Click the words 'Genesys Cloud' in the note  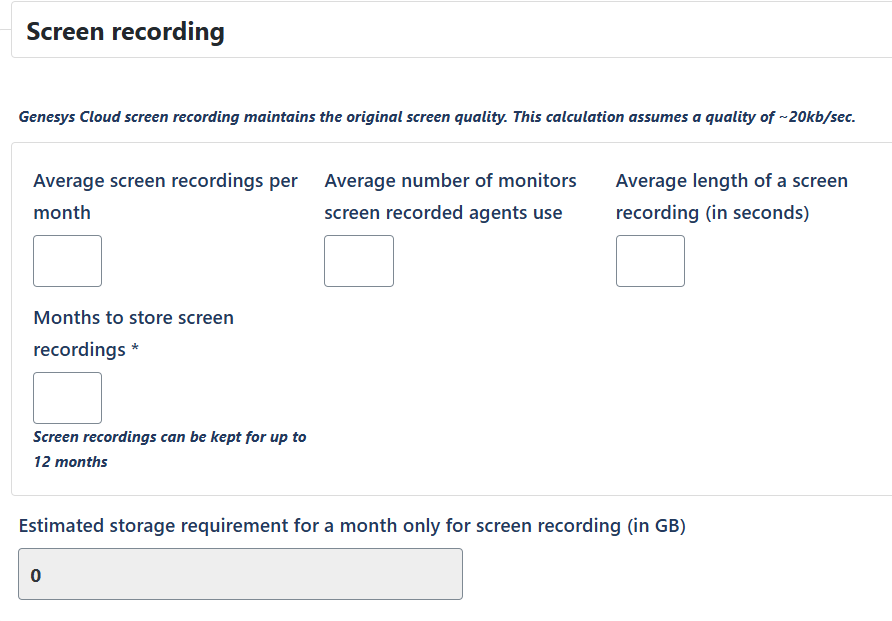point(63,117)
